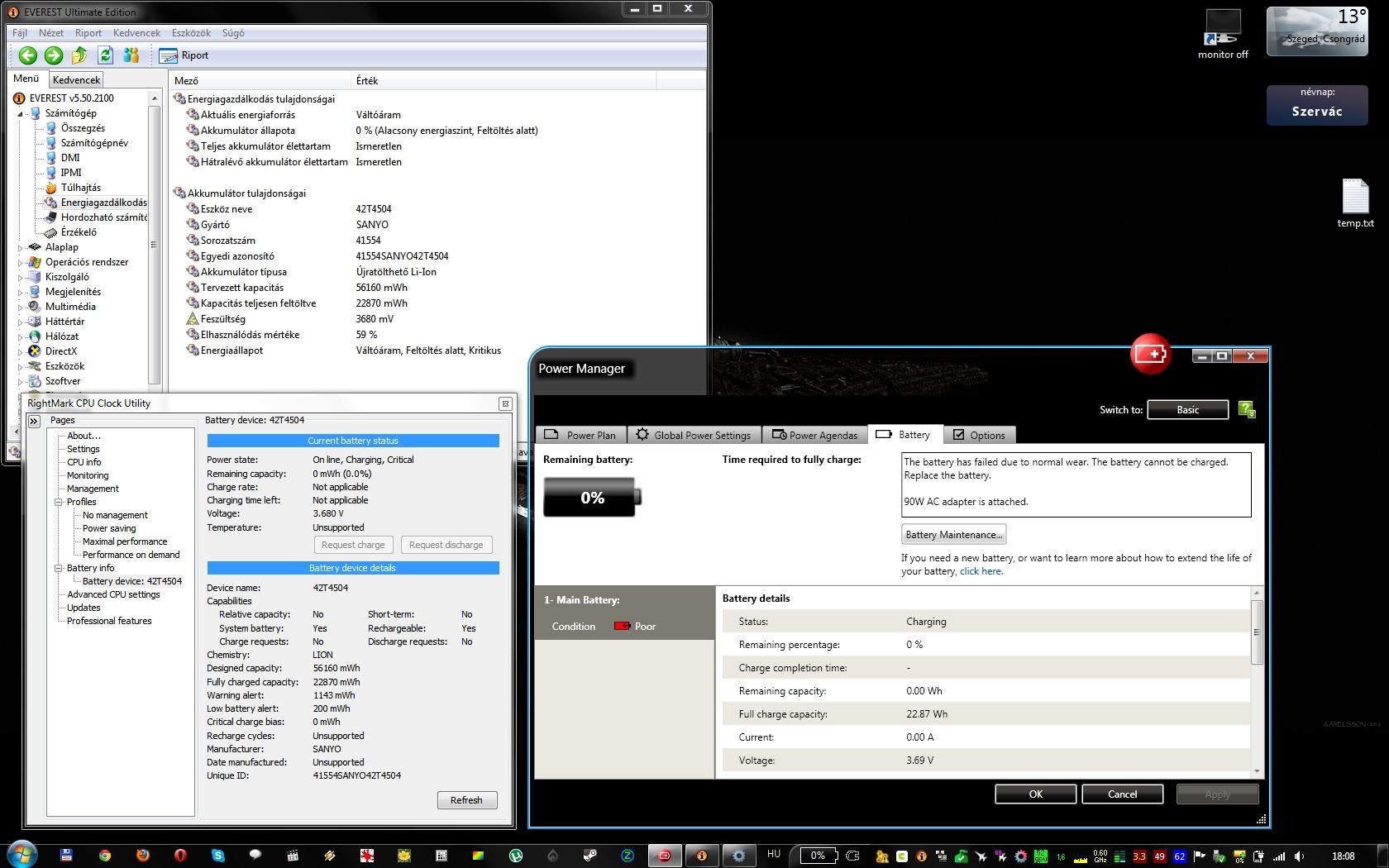Click OK in Power Manager
1389x868 pixels.
1035,794
